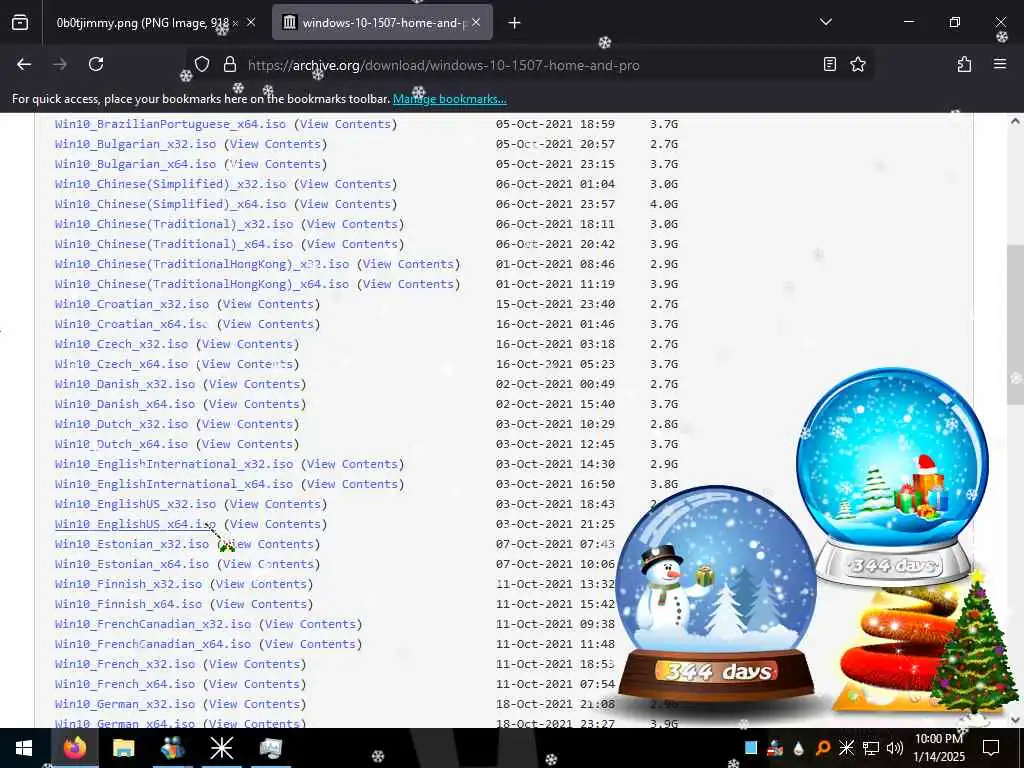Open File Explorer from taskbar
1024x768 pixels.
pyautogui.click(x=123, y=748)
